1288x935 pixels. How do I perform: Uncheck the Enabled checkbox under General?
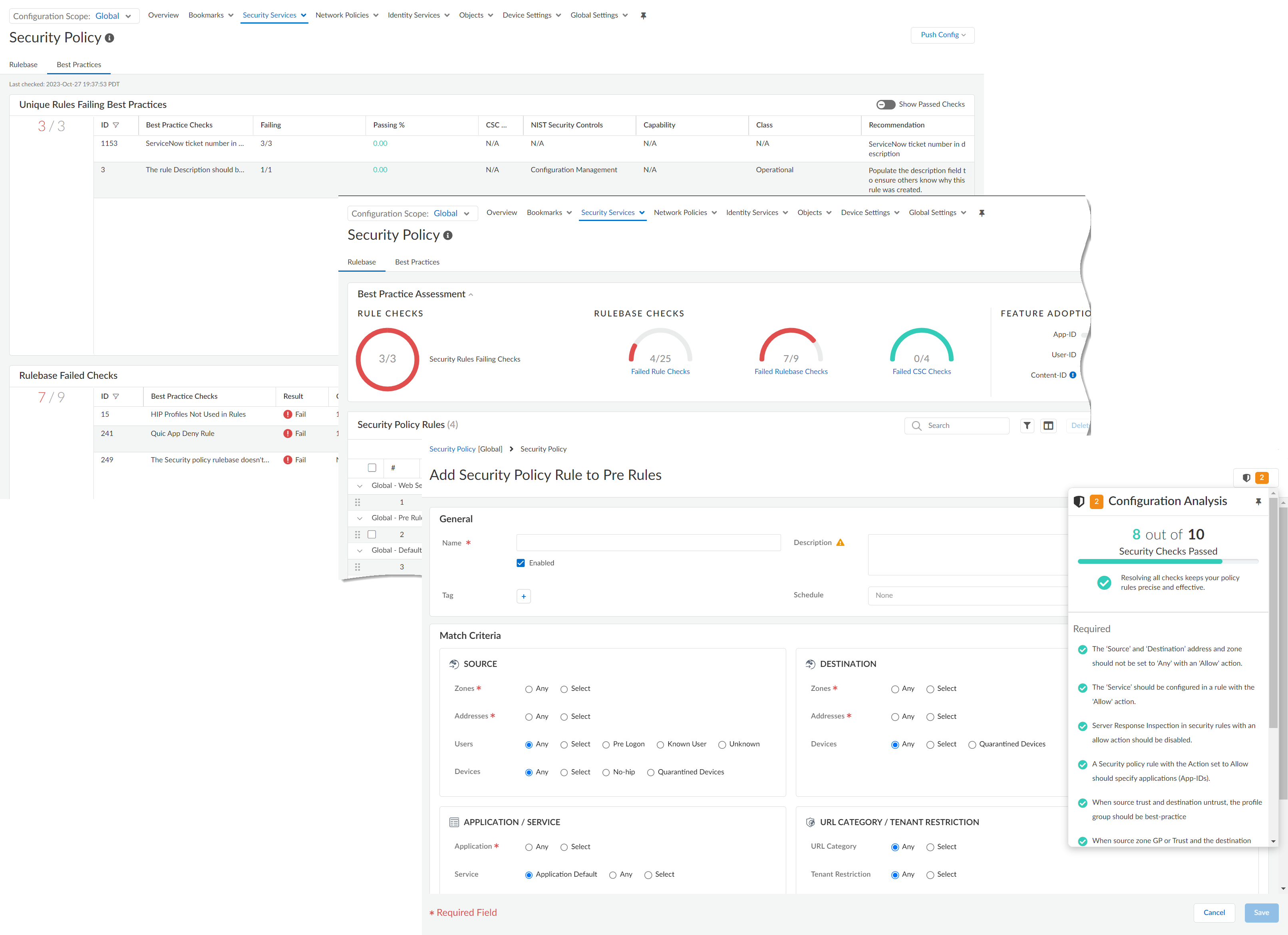(x=520, y=562)
